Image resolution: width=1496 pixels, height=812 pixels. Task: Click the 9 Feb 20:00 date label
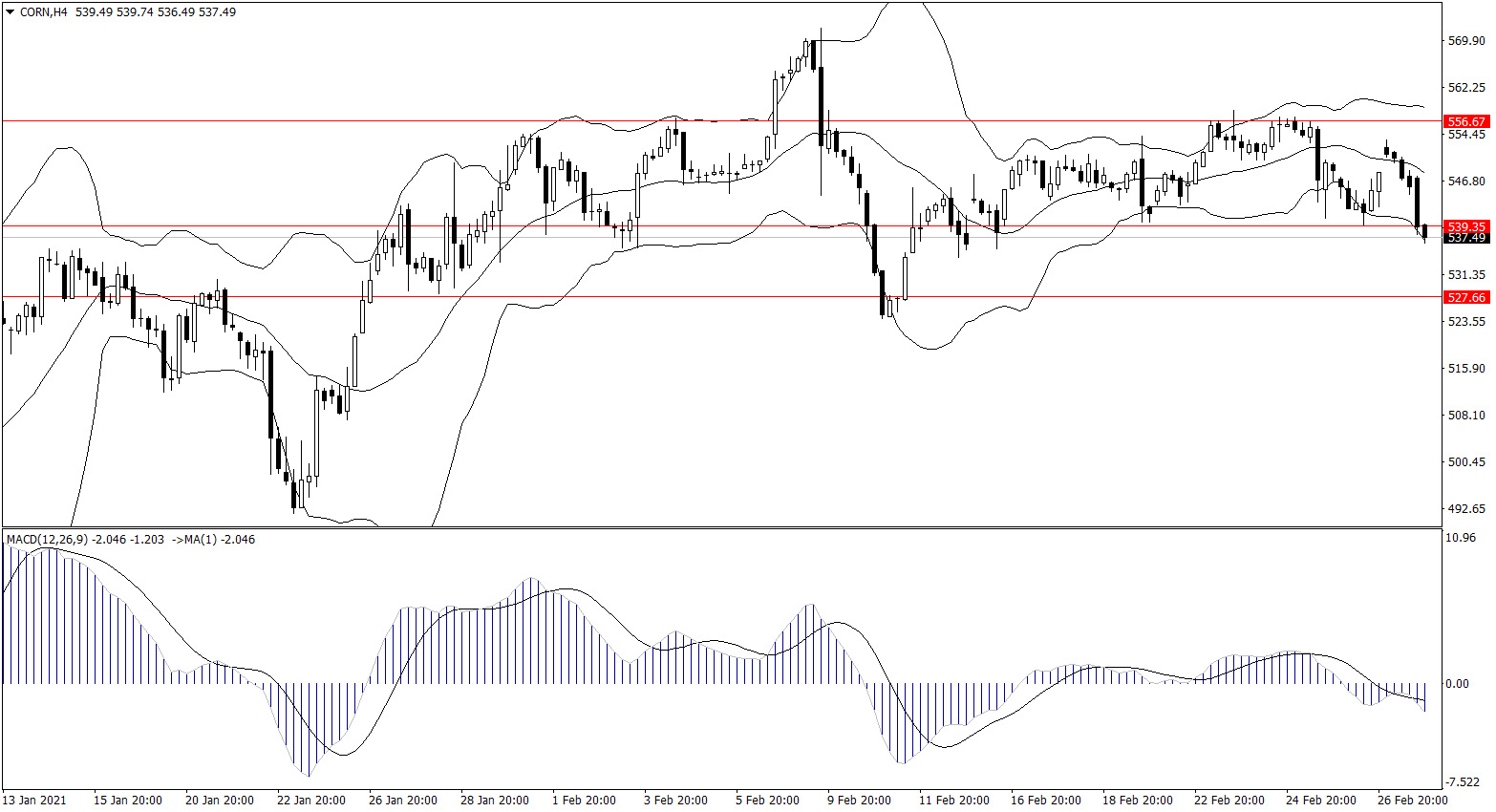[859, 800]
